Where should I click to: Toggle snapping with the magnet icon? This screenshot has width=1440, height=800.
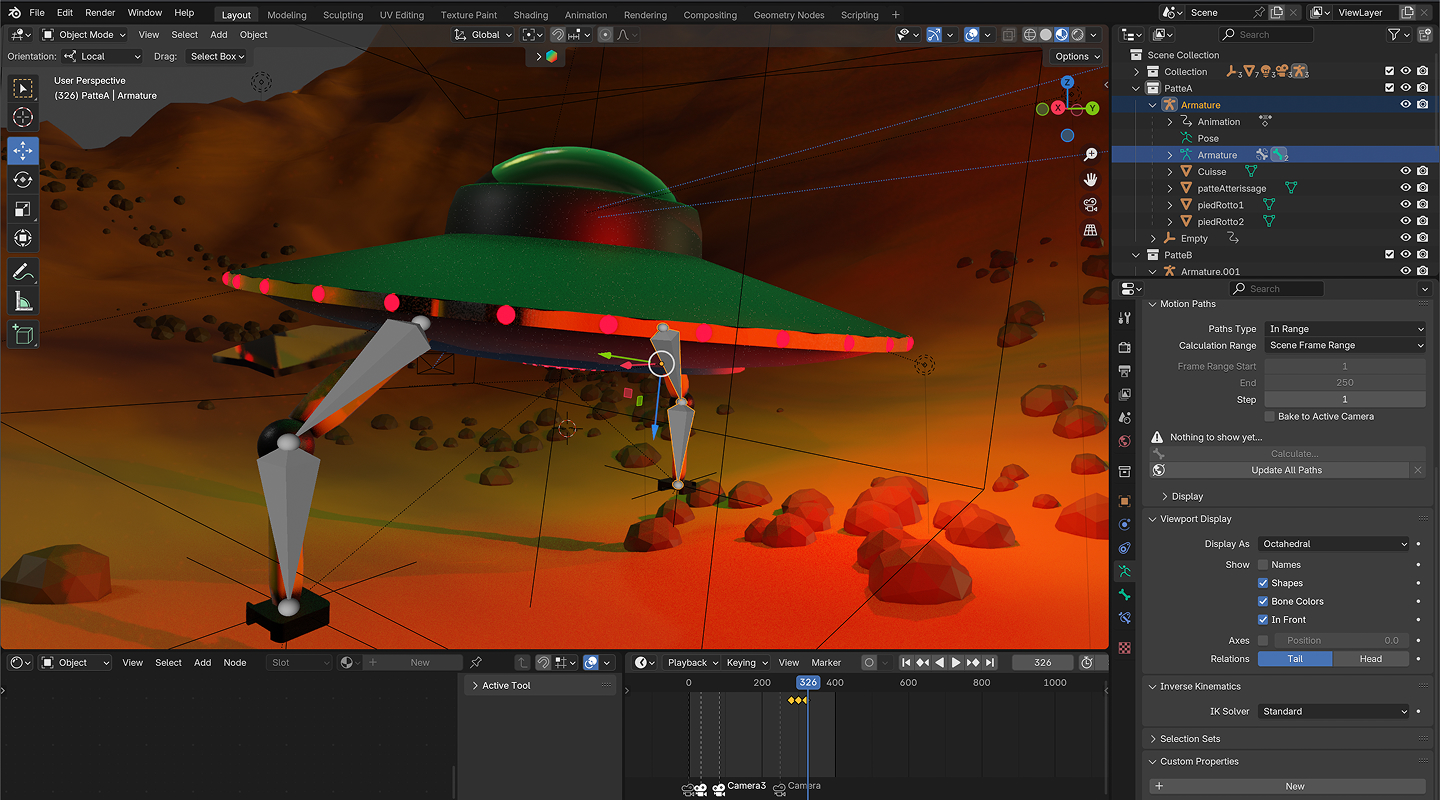coord(558,34)
